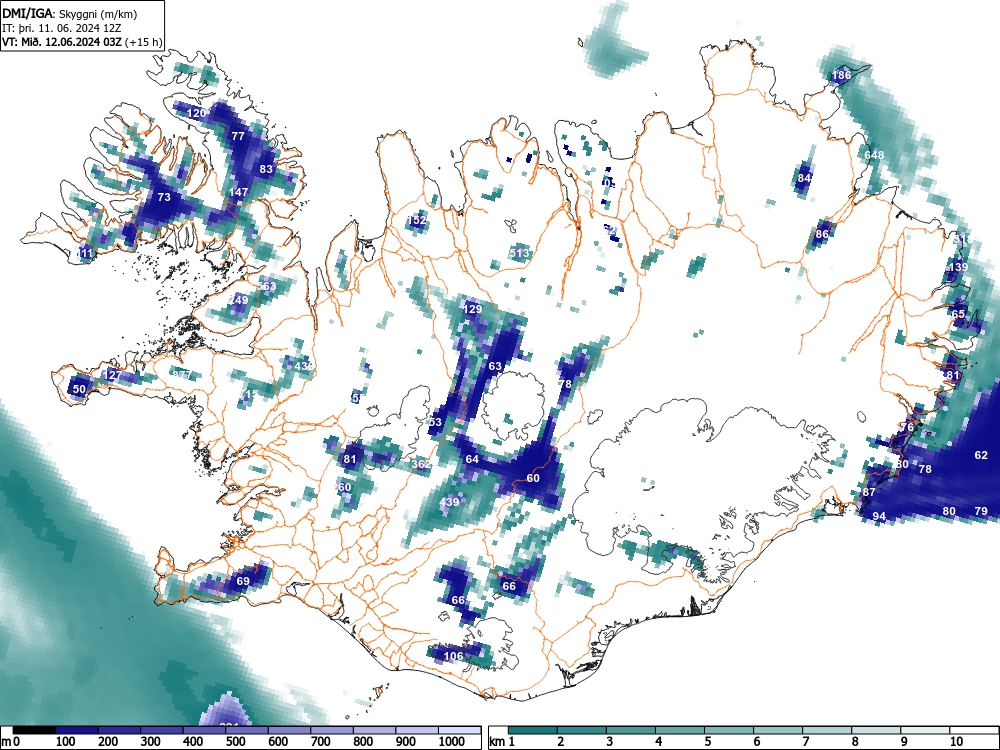1000x750 pixels.
Task: Click the visibility value "362" on the map
Action: [421, 464]
